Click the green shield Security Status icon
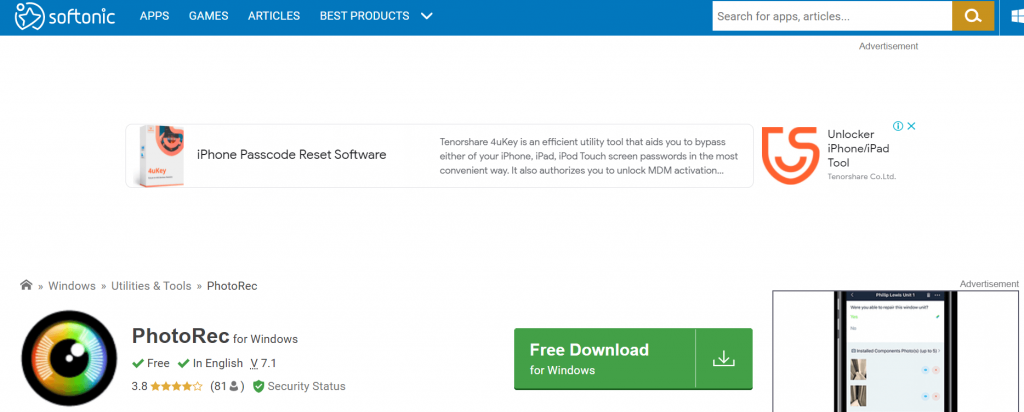Viewport: 1024px width, 412px height. 259,387
